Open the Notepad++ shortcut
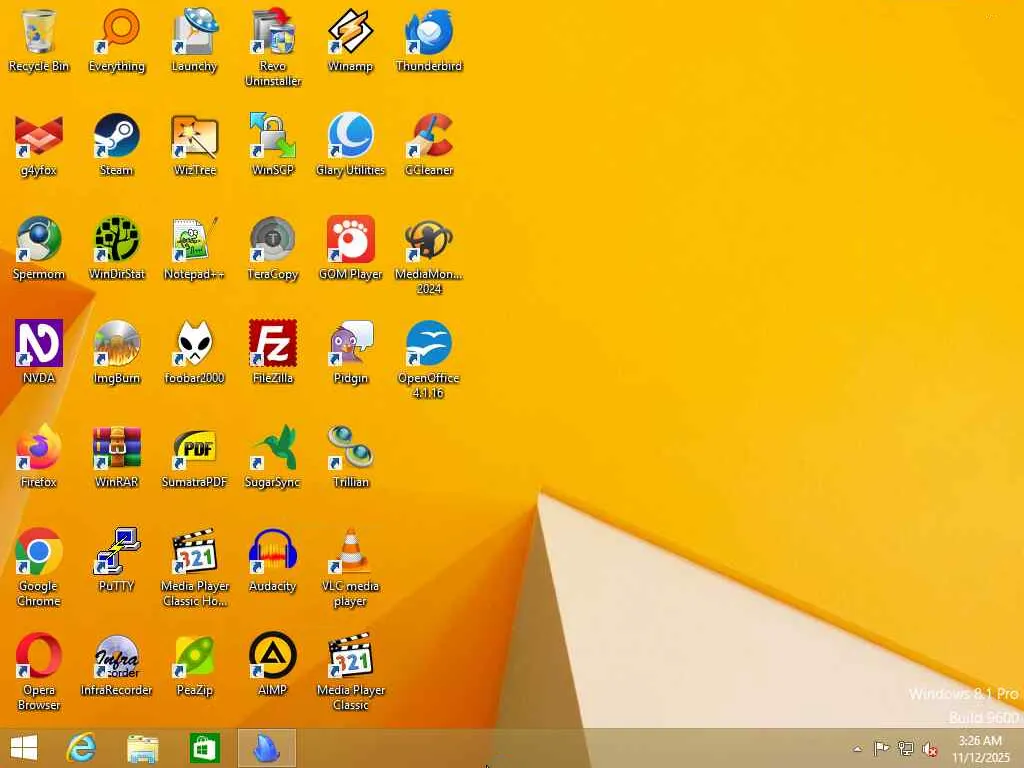This screenshot has height=768, width=1024. tap(195, 249)
